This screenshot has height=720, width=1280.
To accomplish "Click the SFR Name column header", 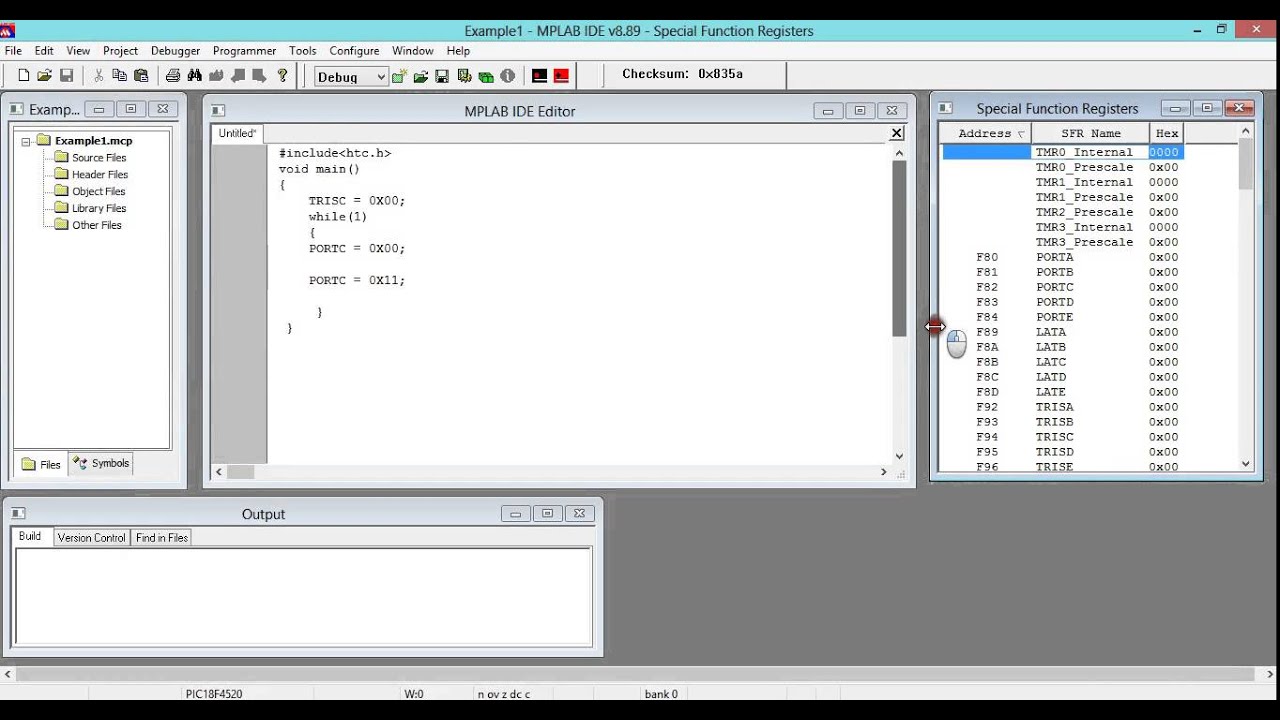I will [x=1091, y=133].
